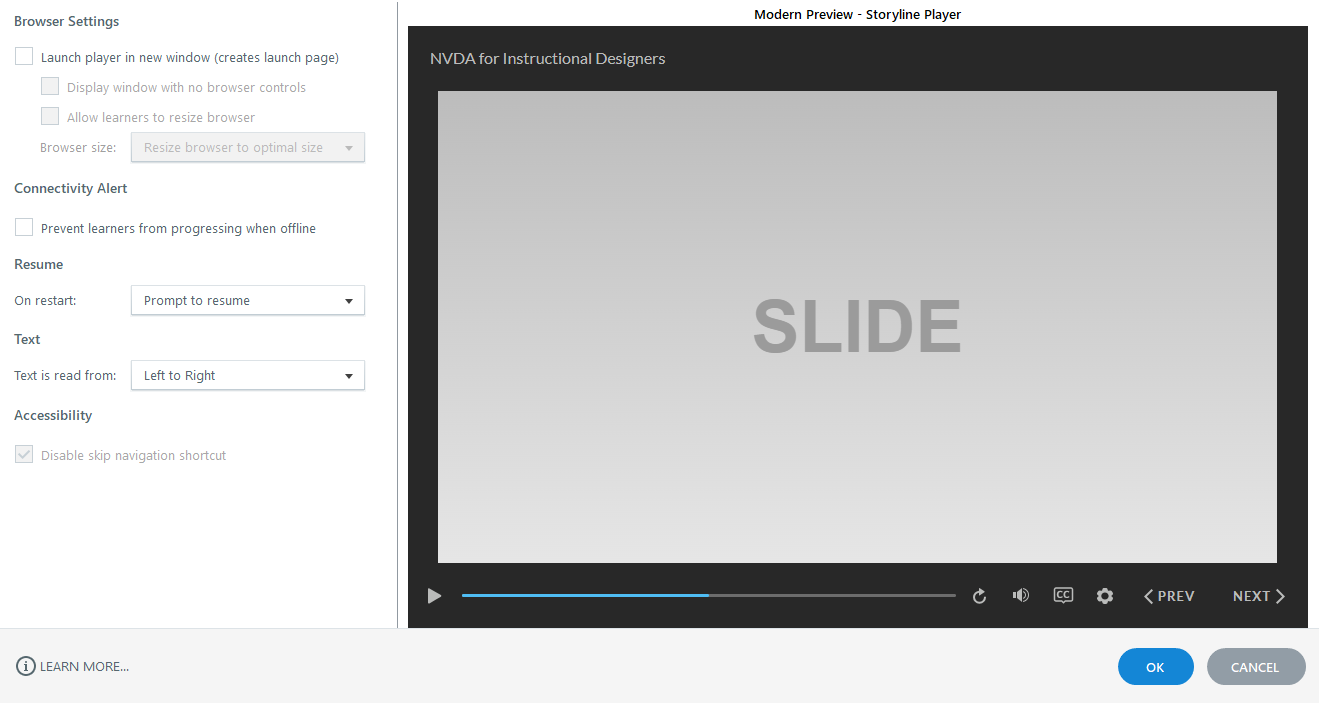1319x703 pixels.
Task: Click the Connectivity Alert heading
Action: pyautogui.click(x=71, y=188)
